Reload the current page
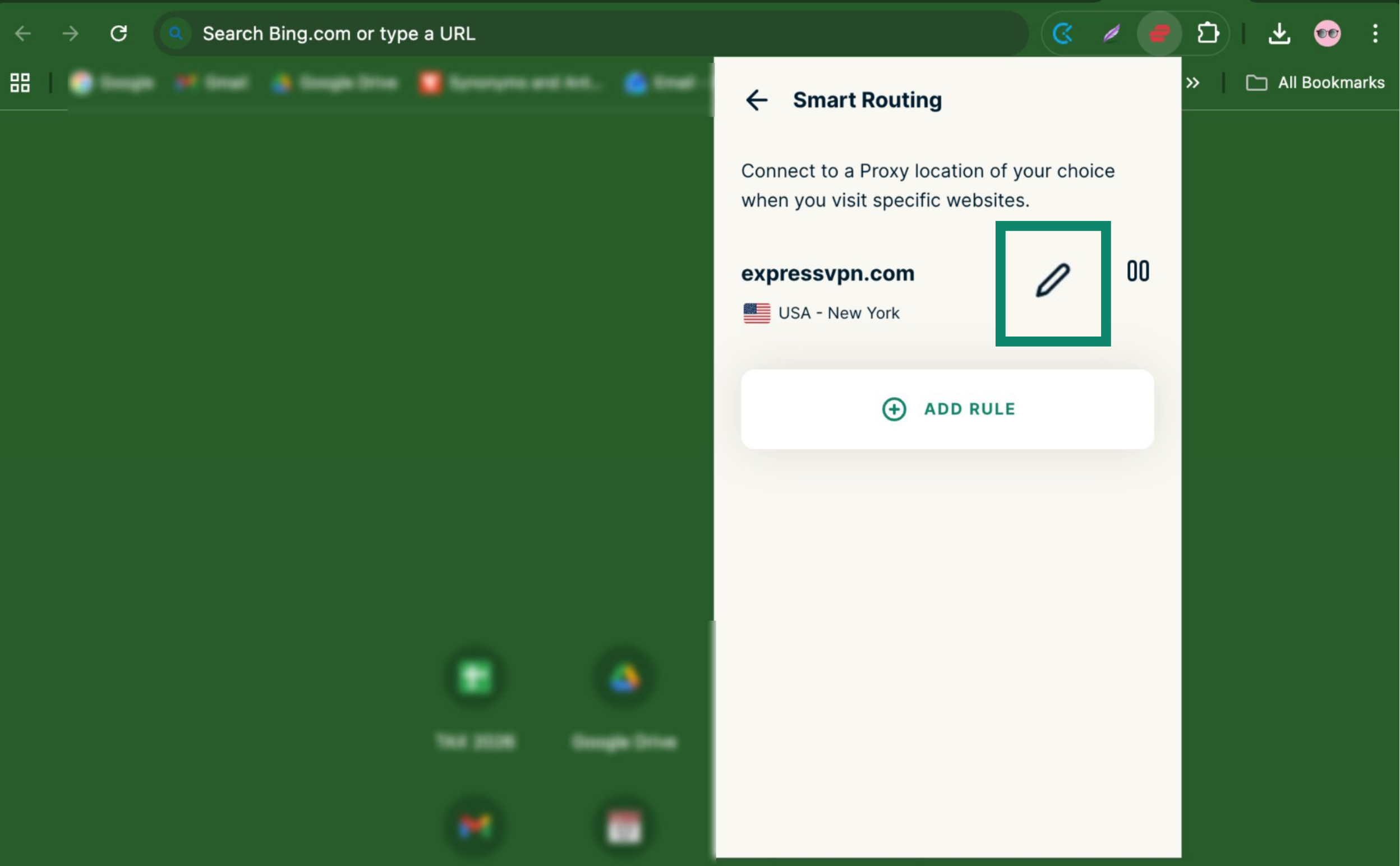Image resolution: width=1400 pixels, height=866 pixels. (x=118, y=34)
